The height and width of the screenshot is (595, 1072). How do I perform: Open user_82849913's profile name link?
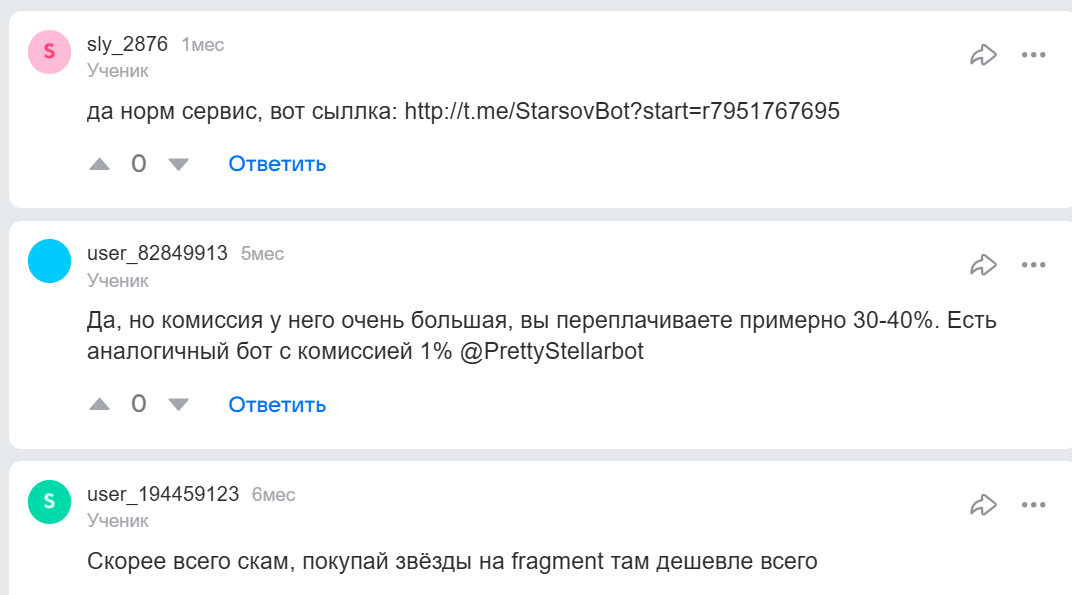tap(157, 254)
